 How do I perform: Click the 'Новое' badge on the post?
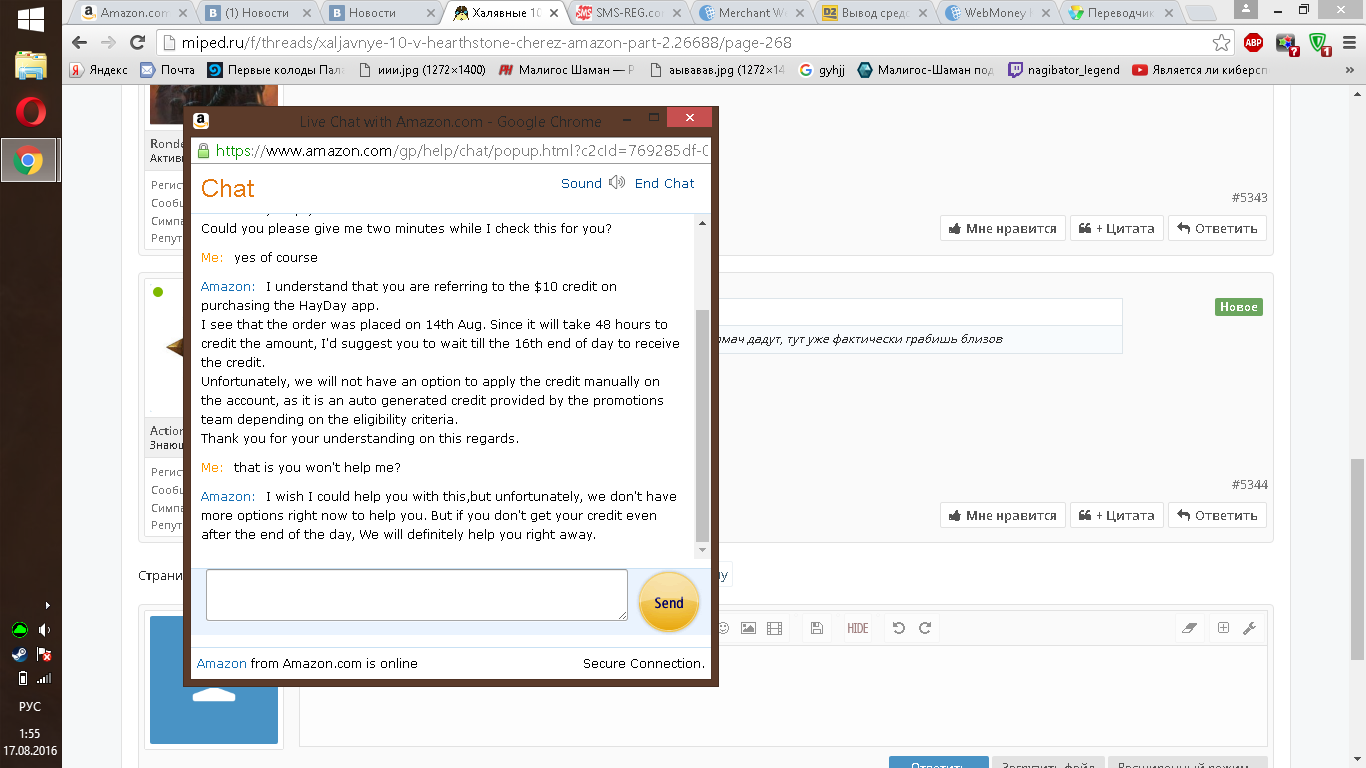[x=1239, y=307]
